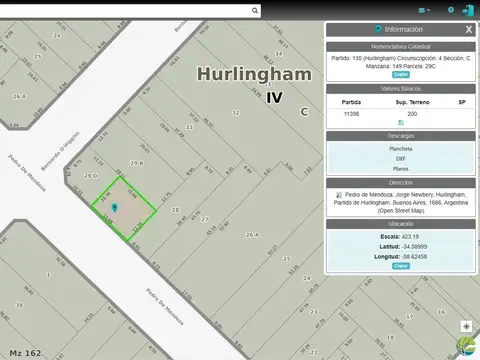Close the Información panel
This screenshot has width=480, height=360.
click(x=469, y=30)
